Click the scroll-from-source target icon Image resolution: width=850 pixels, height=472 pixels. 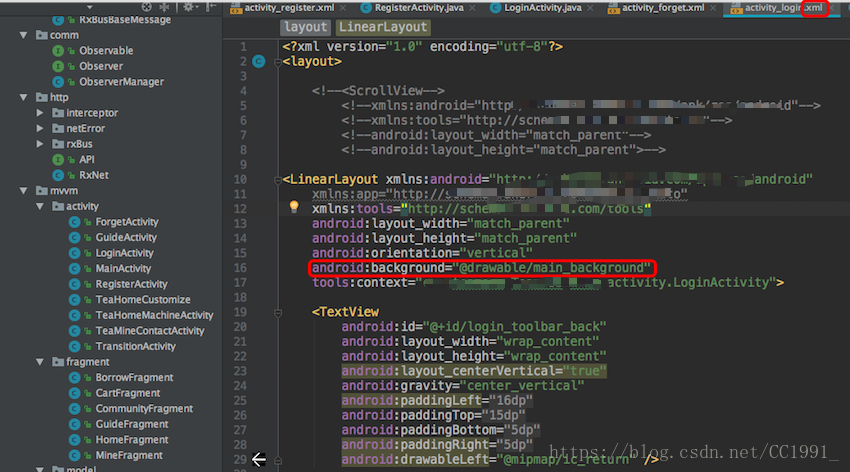coord(146,7)
